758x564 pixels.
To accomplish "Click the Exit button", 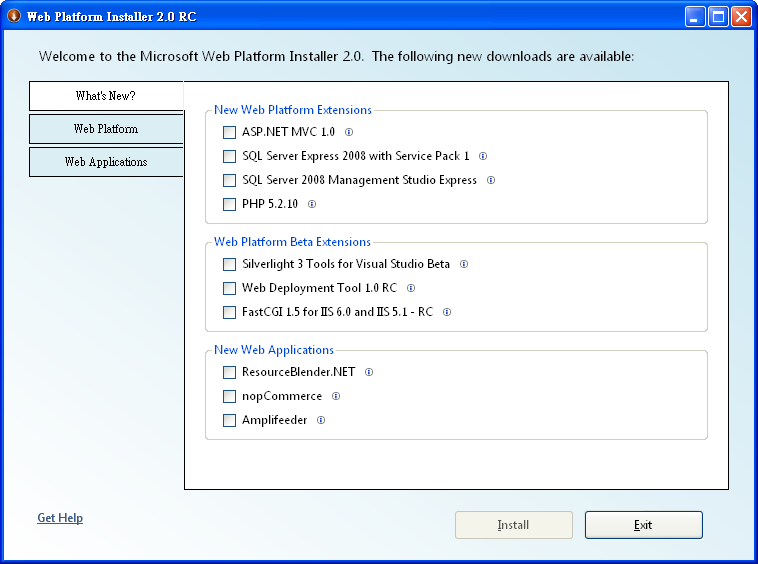I will click(643, 525).
